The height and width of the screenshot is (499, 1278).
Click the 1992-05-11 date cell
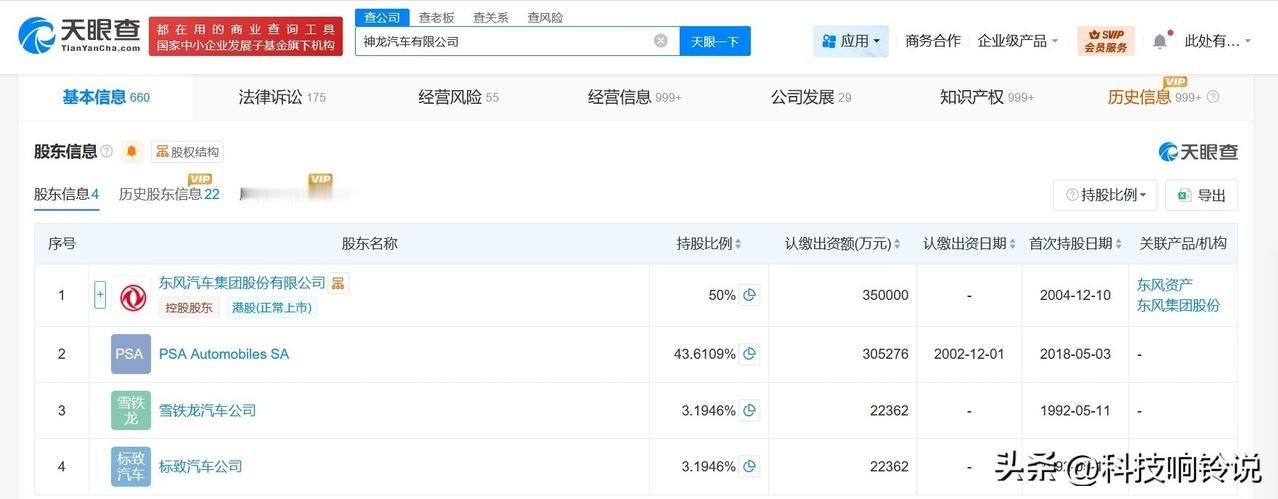pyautogui.click(x=1075, y=410)
